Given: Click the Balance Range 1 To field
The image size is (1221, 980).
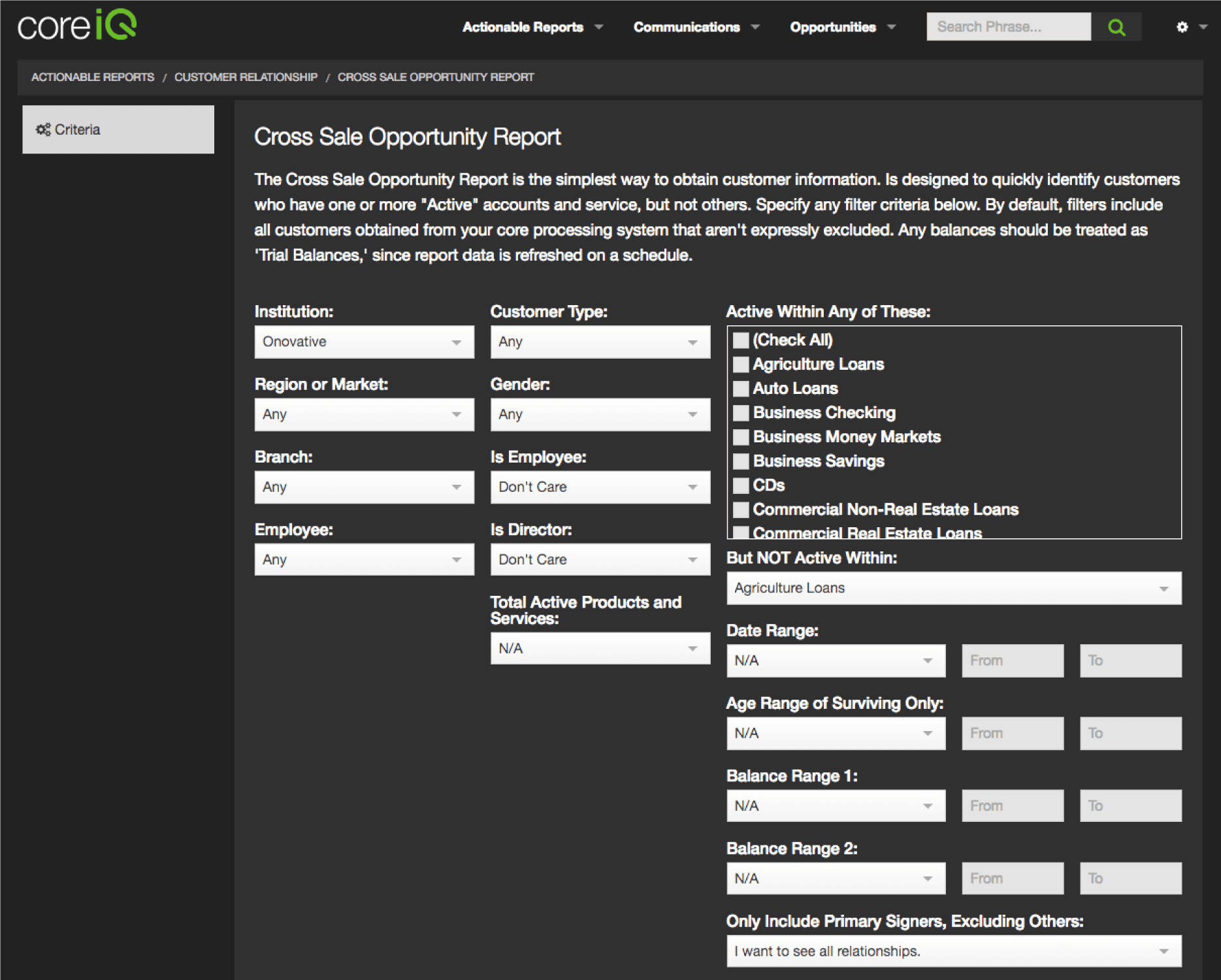Looking at the screenshot, I should (x=1130, y=806).
